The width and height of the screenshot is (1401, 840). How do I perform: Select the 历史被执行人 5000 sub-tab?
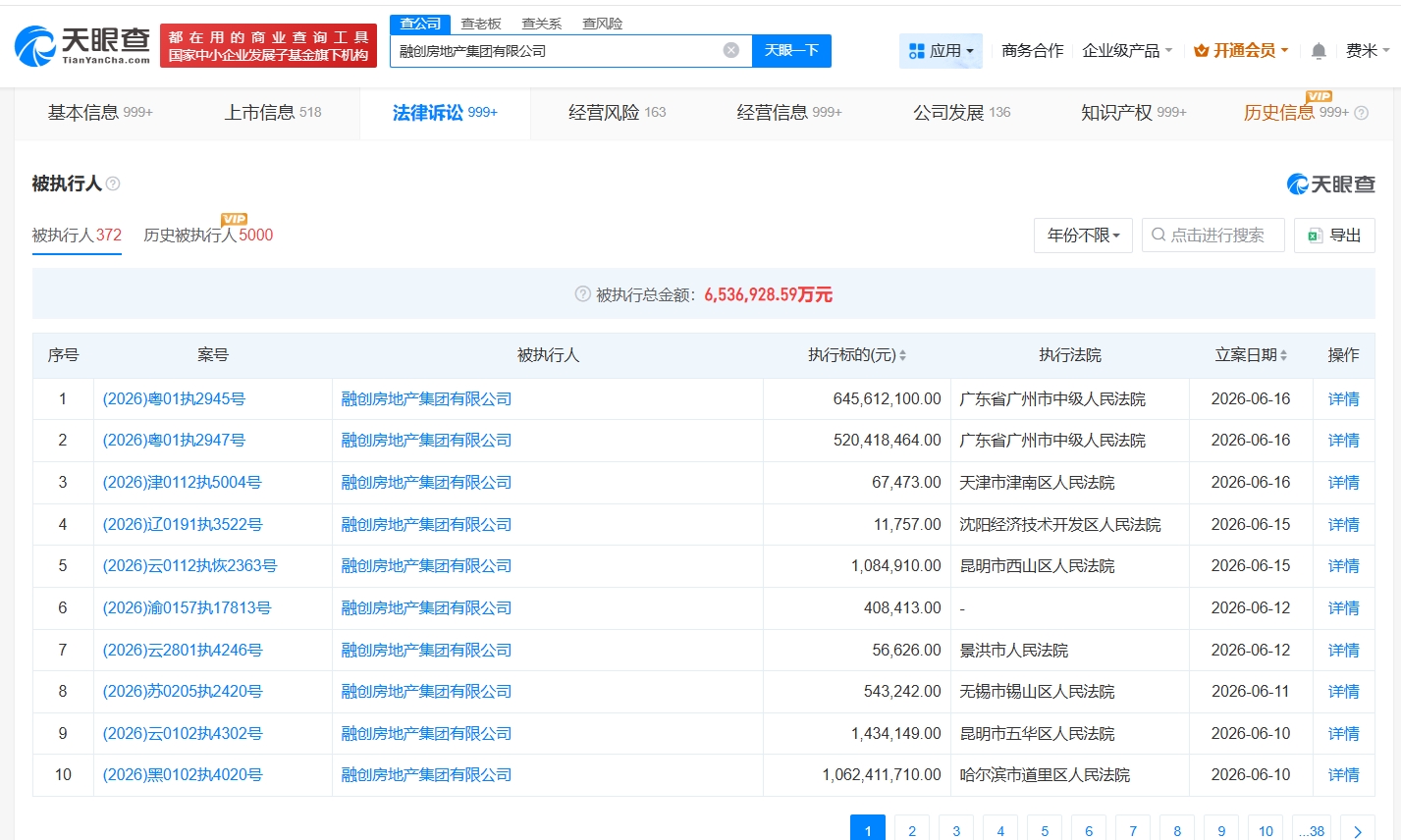pos(208,236)
